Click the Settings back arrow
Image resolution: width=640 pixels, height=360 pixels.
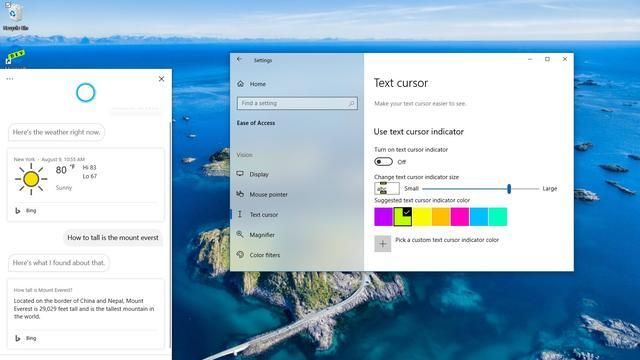(x=240, y=60)
